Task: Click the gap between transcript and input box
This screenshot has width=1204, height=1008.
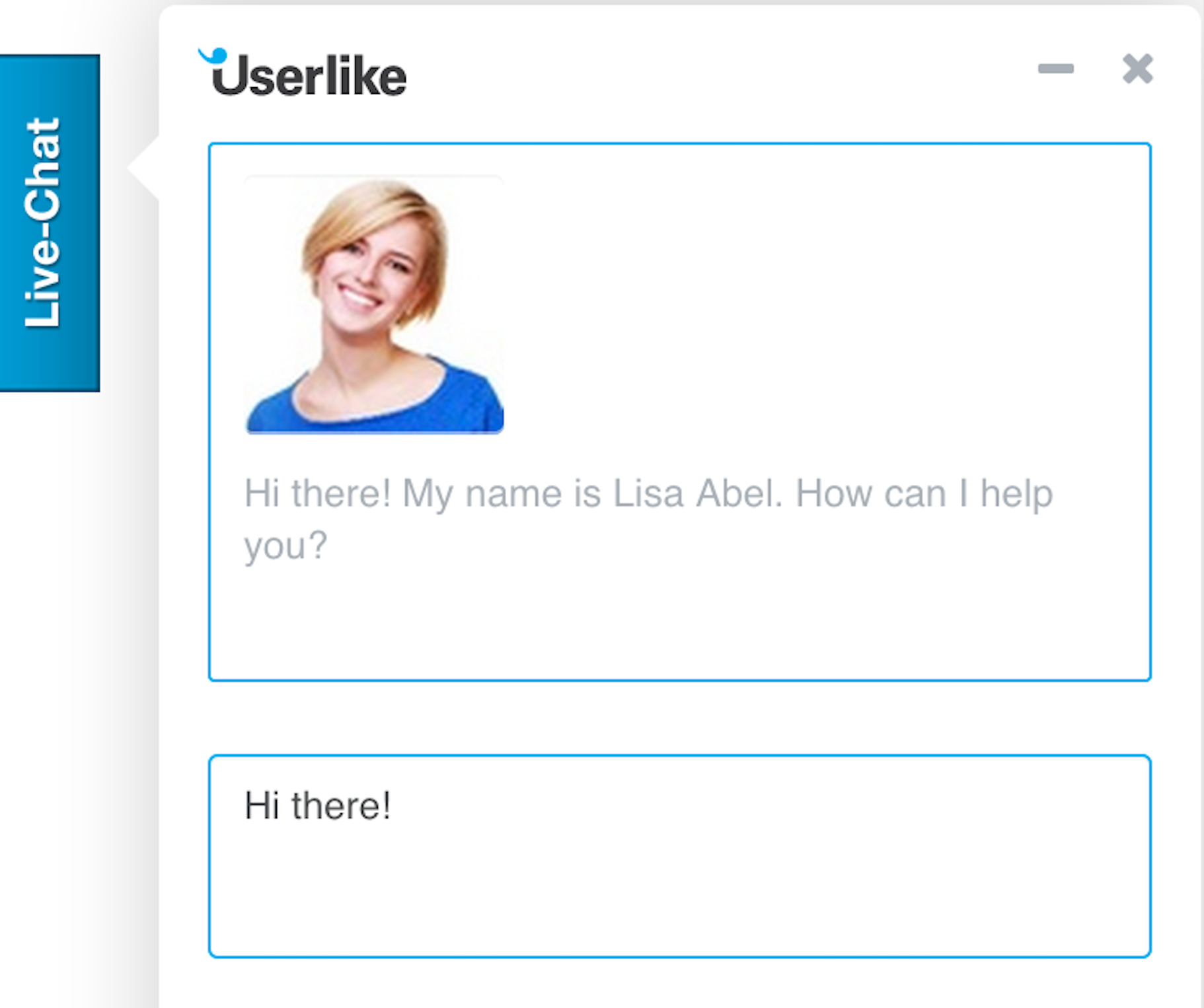Action: point(679,718)
